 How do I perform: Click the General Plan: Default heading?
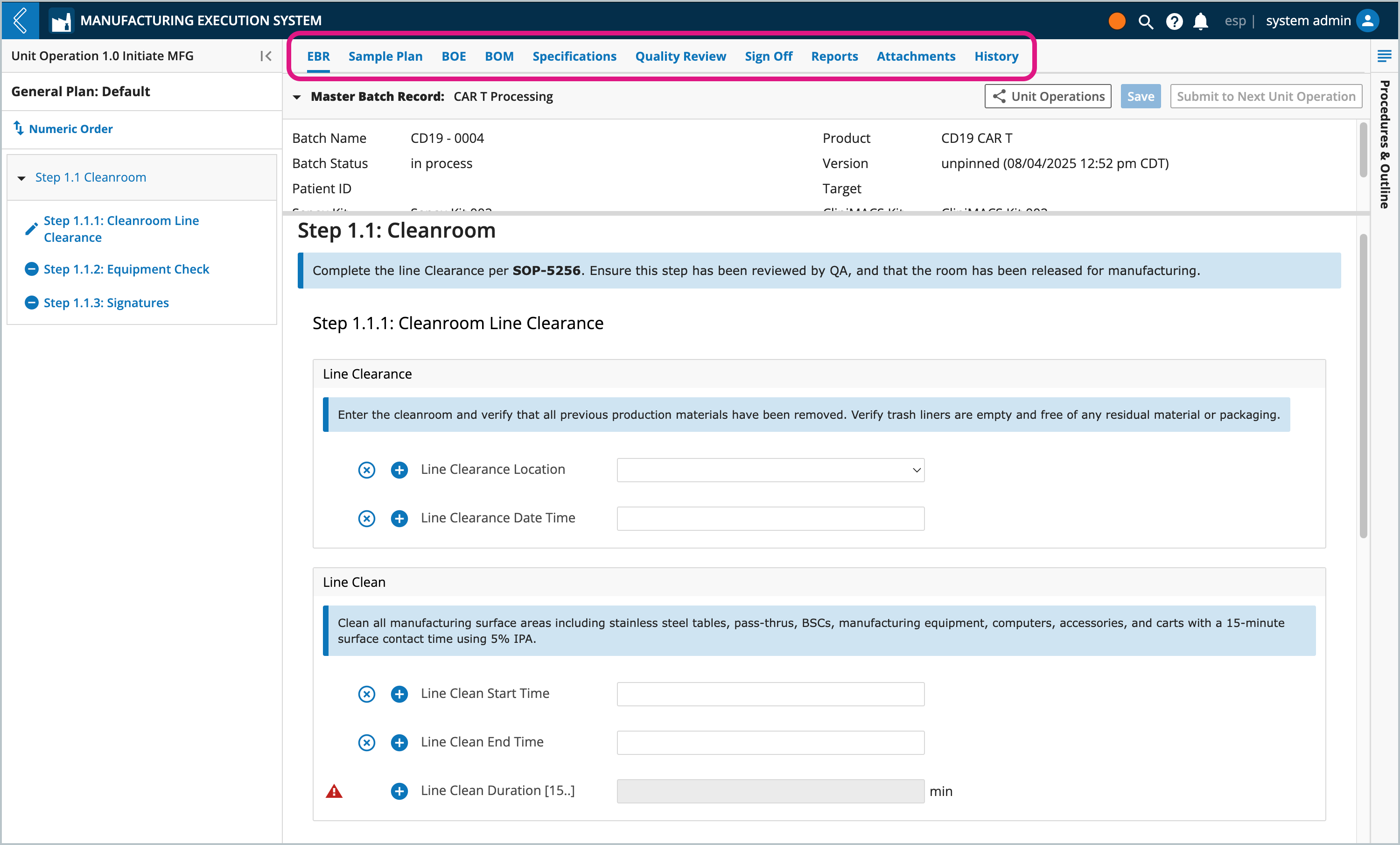(x=81, y=92)
